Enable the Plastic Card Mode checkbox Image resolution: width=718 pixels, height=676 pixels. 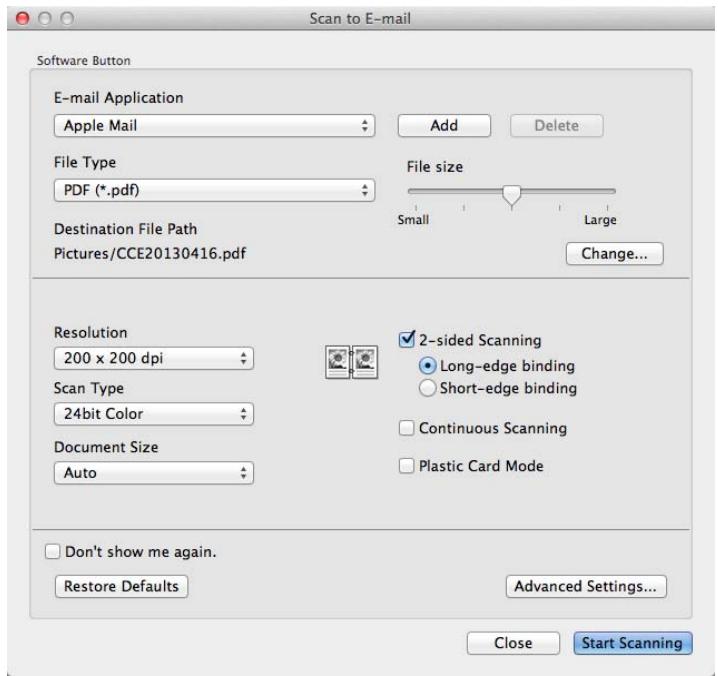click(x=406, y=466)
